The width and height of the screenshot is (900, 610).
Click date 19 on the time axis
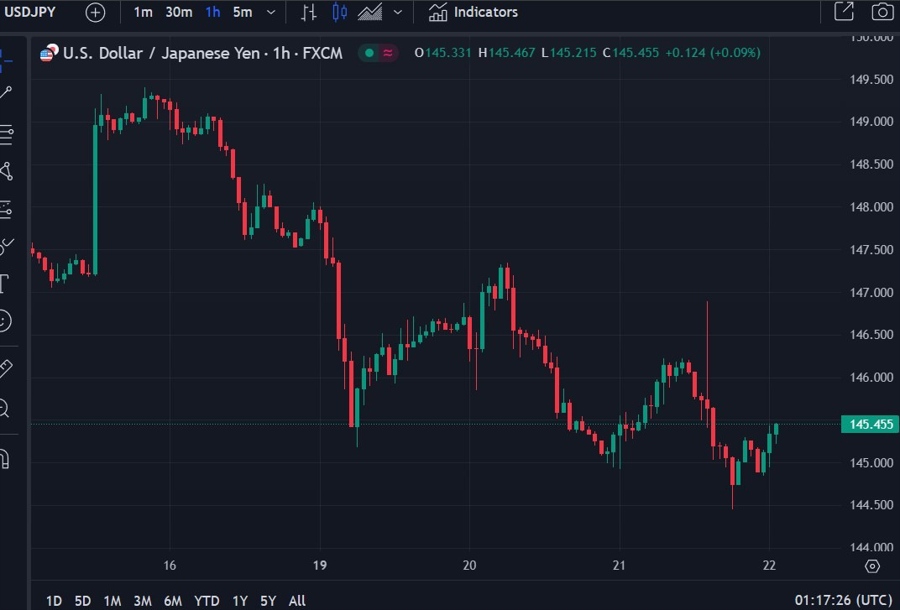point(320,565)
